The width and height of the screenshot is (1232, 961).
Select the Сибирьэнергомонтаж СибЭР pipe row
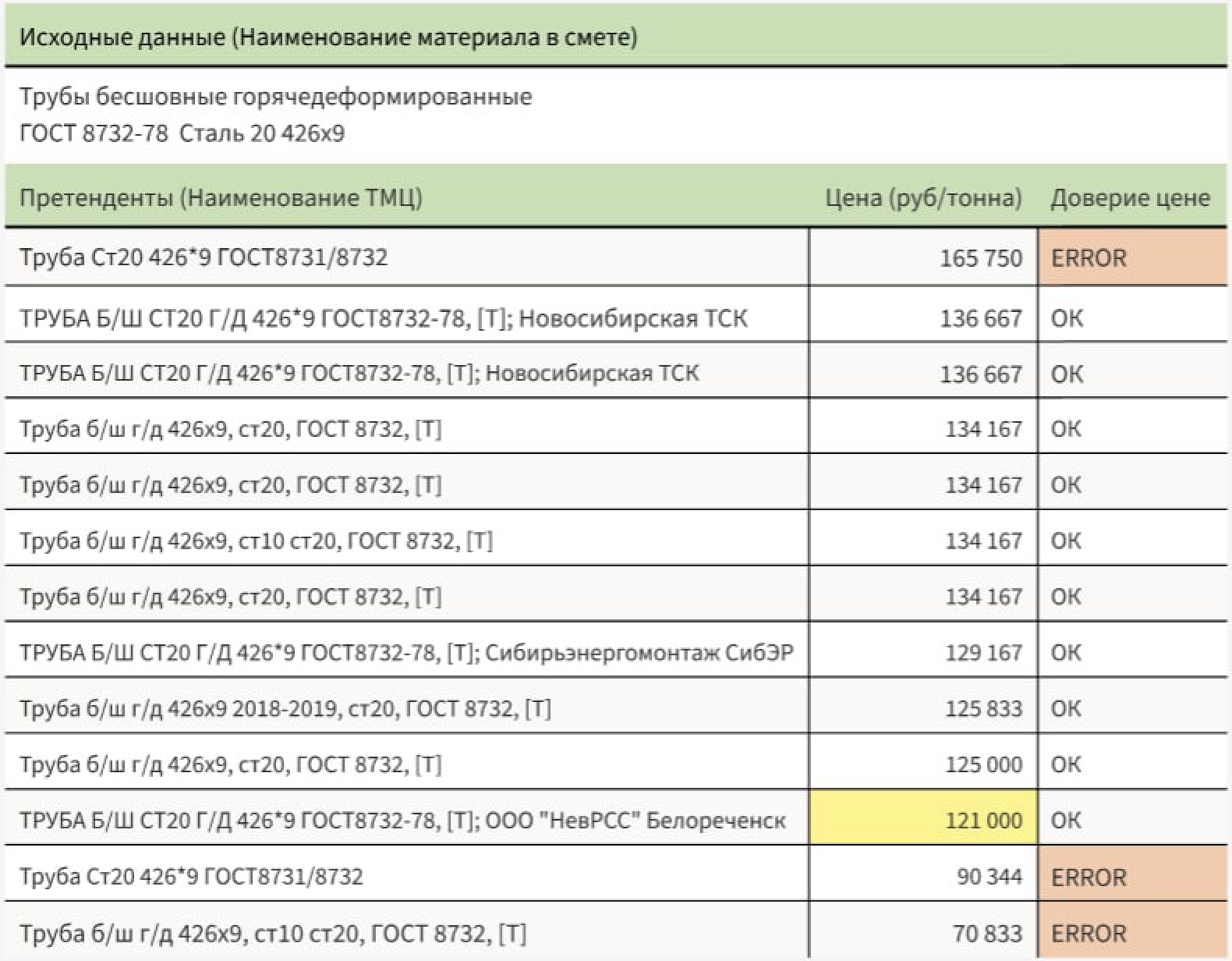tap(406, 652)
